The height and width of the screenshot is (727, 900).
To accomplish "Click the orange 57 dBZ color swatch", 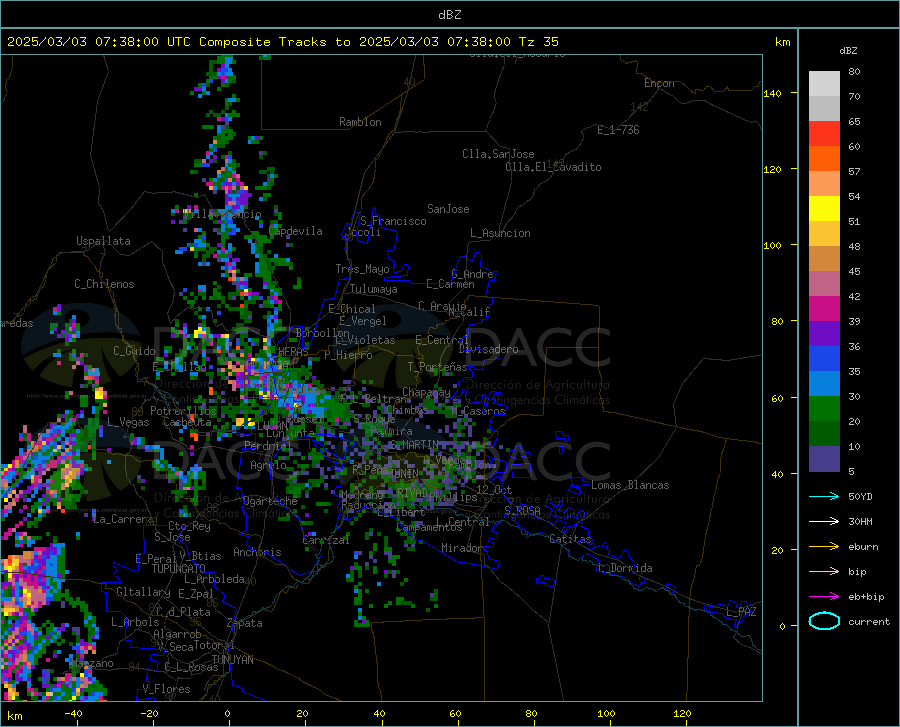I will pos(824,158).
